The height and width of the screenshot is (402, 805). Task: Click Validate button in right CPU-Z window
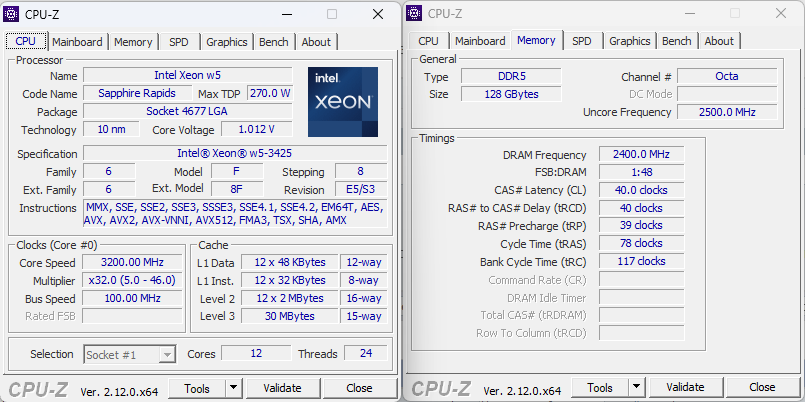(685, 387)
